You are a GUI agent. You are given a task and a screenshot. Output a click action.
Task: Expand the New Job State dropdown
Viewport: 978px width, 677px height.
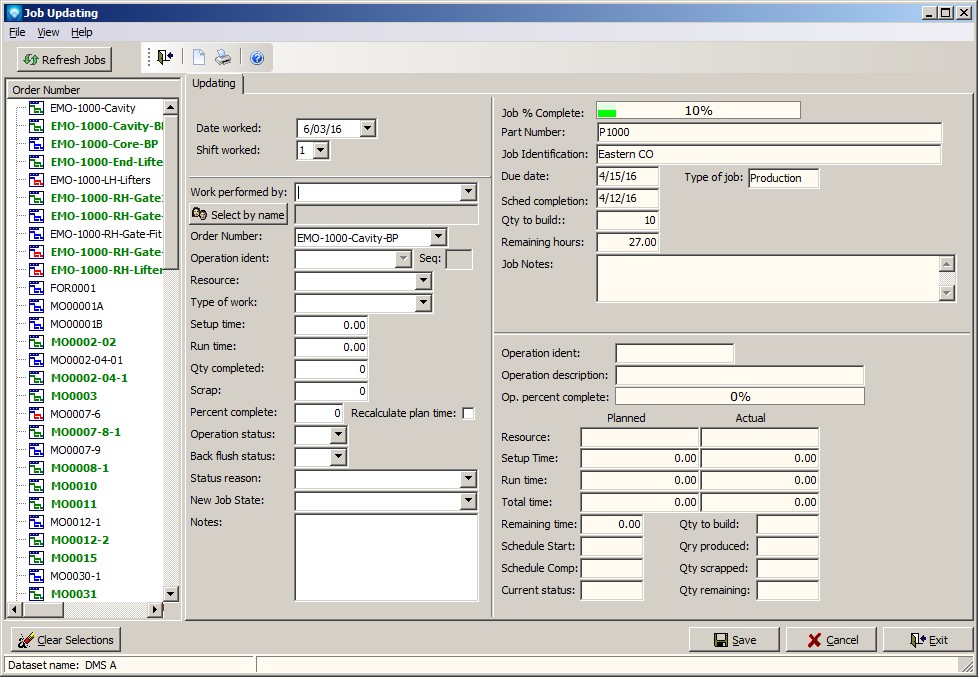click(468, 500)
